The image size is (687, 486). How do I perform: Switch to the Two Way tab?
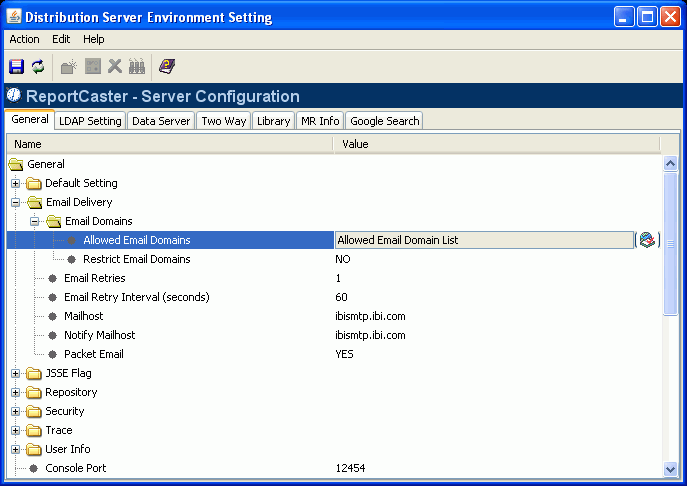coord(224,121)
